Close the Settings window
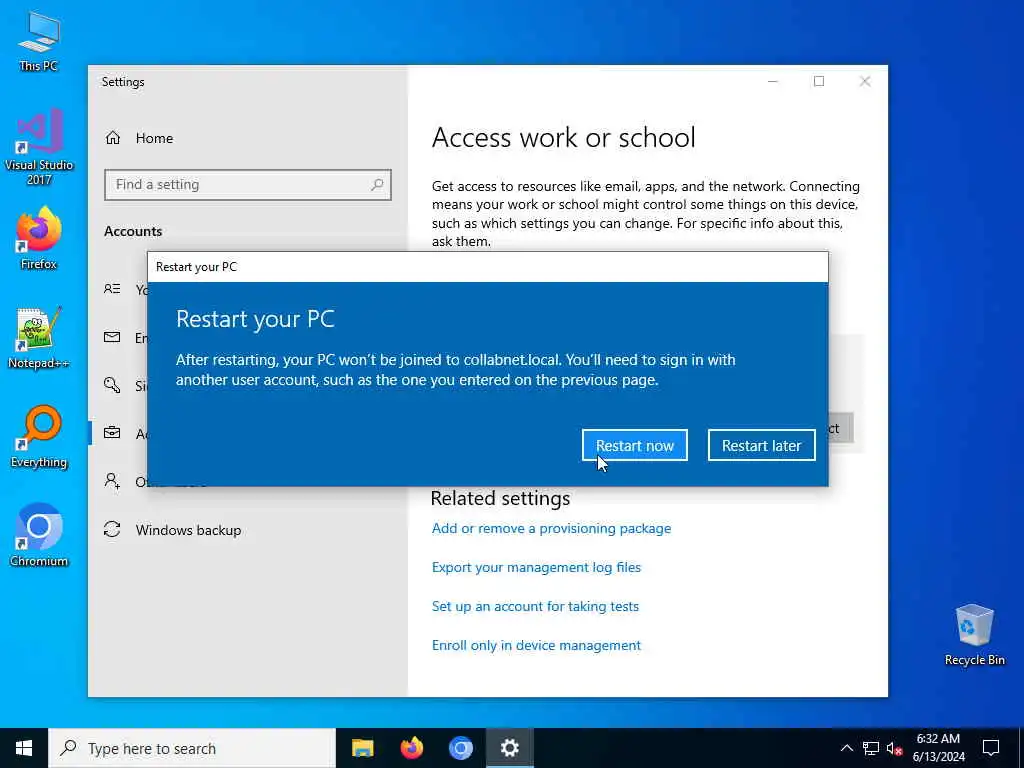The image size is (1024, 768). point(865,82)
